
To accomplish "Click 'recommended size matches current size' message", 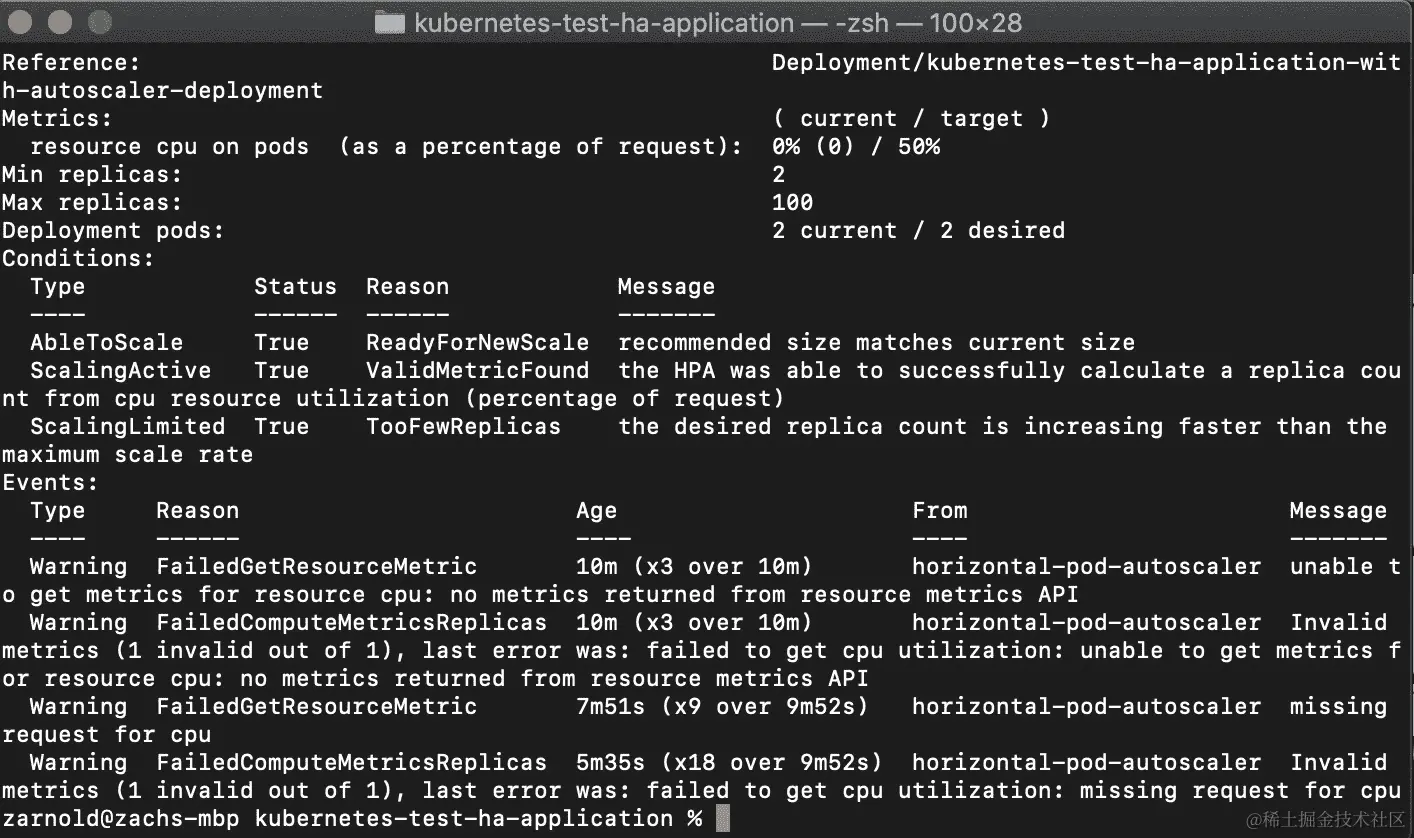I will coord(877,343).
